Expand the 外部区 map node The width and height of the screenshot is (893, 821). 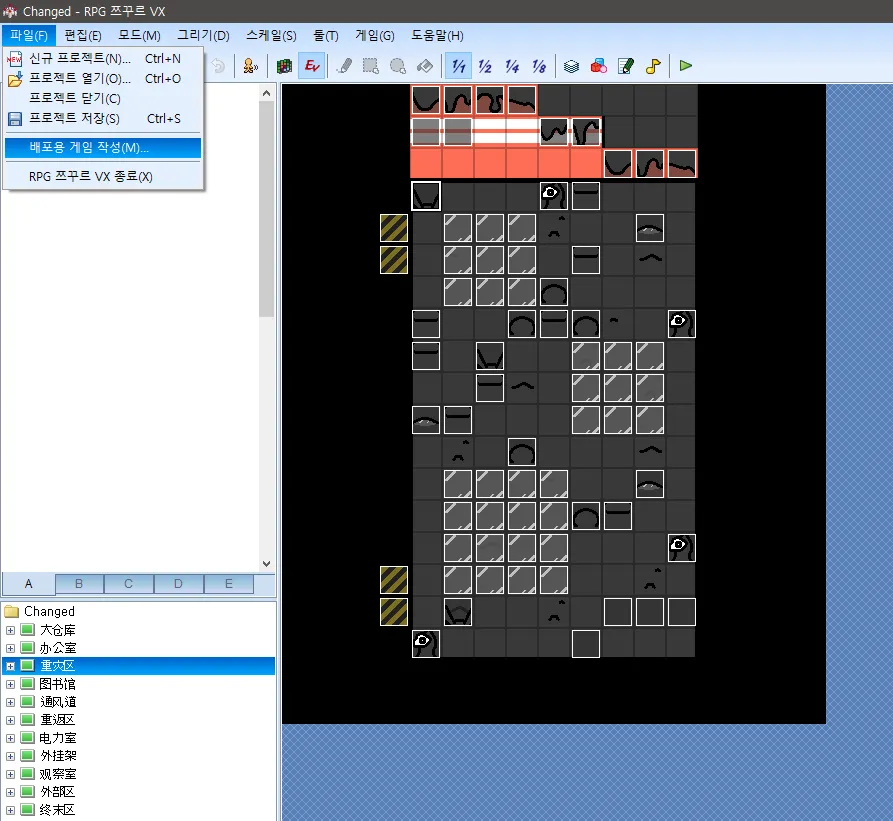[x=10, y=793]
